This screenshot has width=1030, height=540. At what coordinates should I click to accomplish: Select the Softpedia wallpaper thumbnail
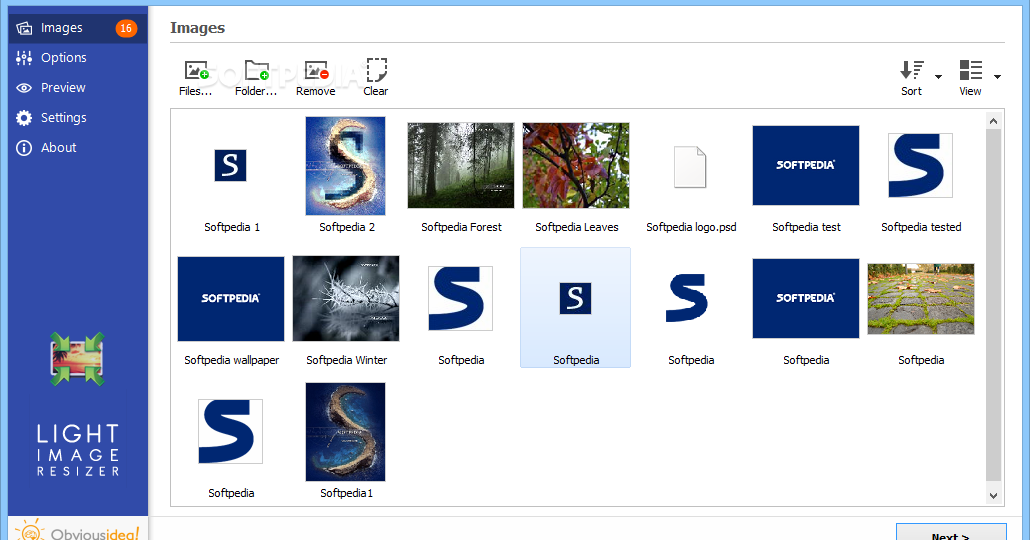231,299
